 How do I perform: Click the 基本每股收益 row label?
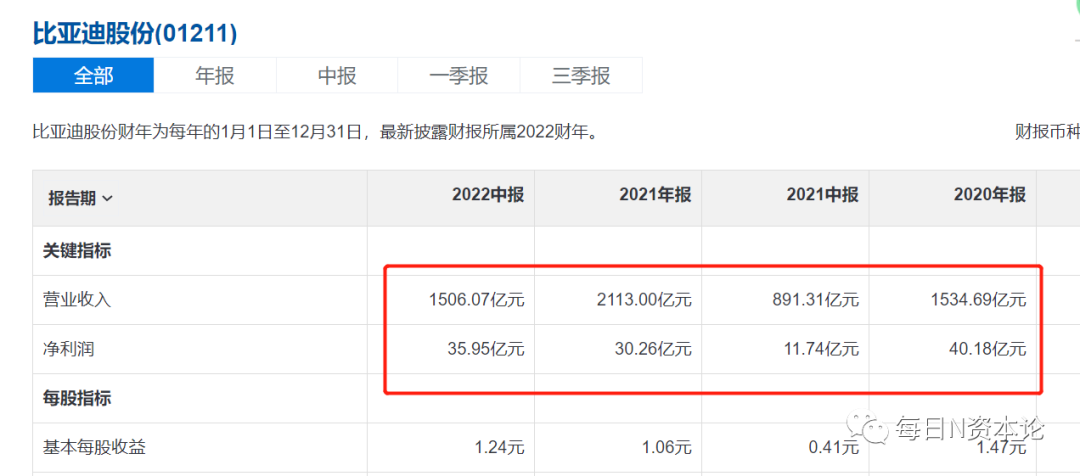point(95,447)
